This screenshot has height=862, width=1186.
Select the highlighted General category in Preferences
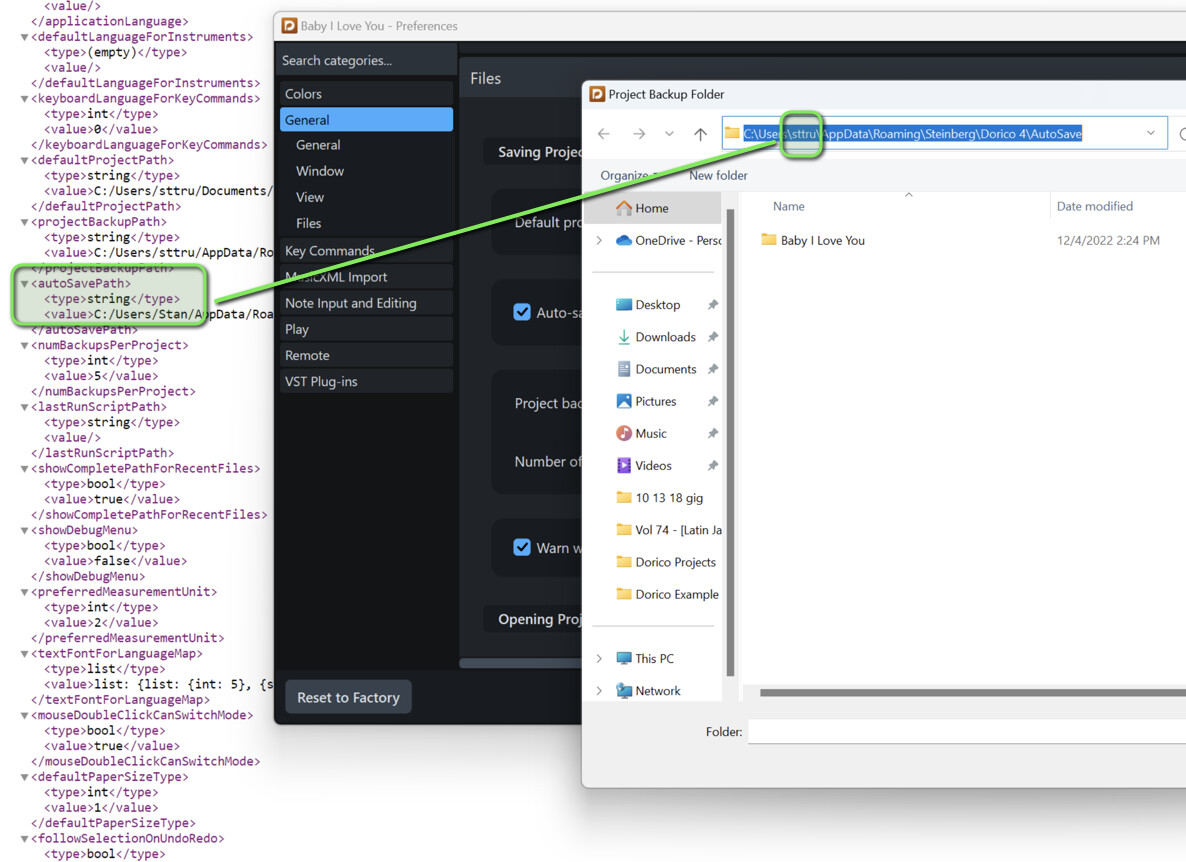(366, 119)
